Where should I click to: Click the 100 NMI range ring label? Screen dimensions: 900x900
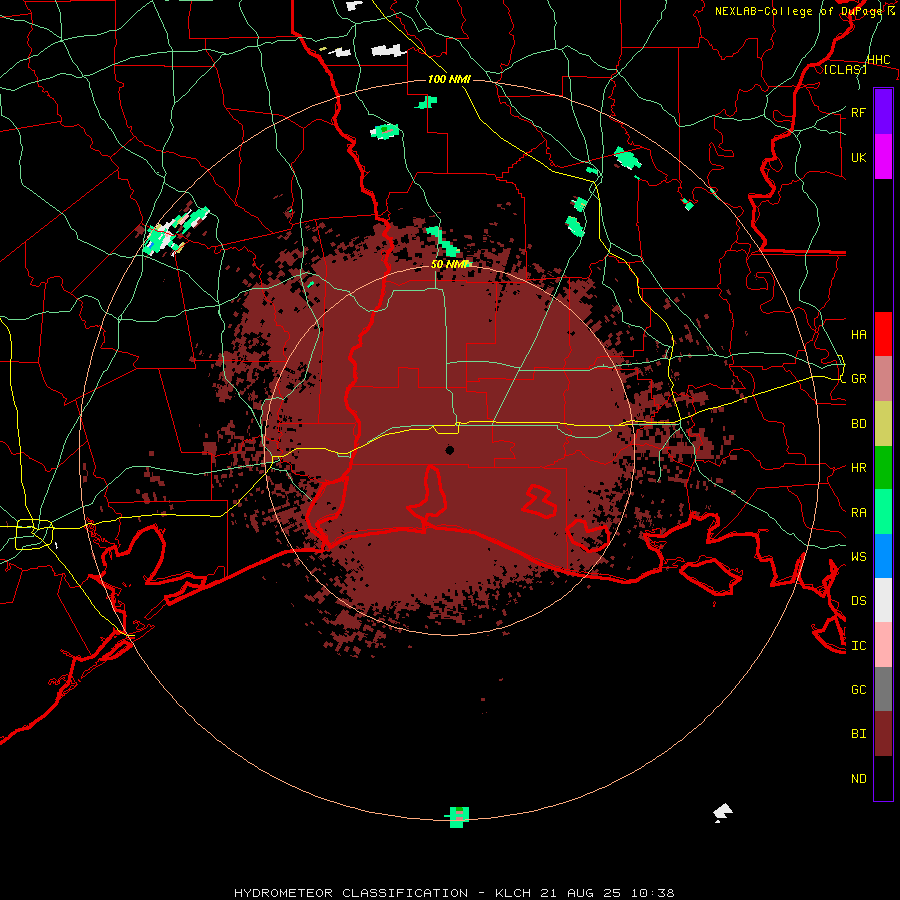pyautogui.click(x=449, y=79)
